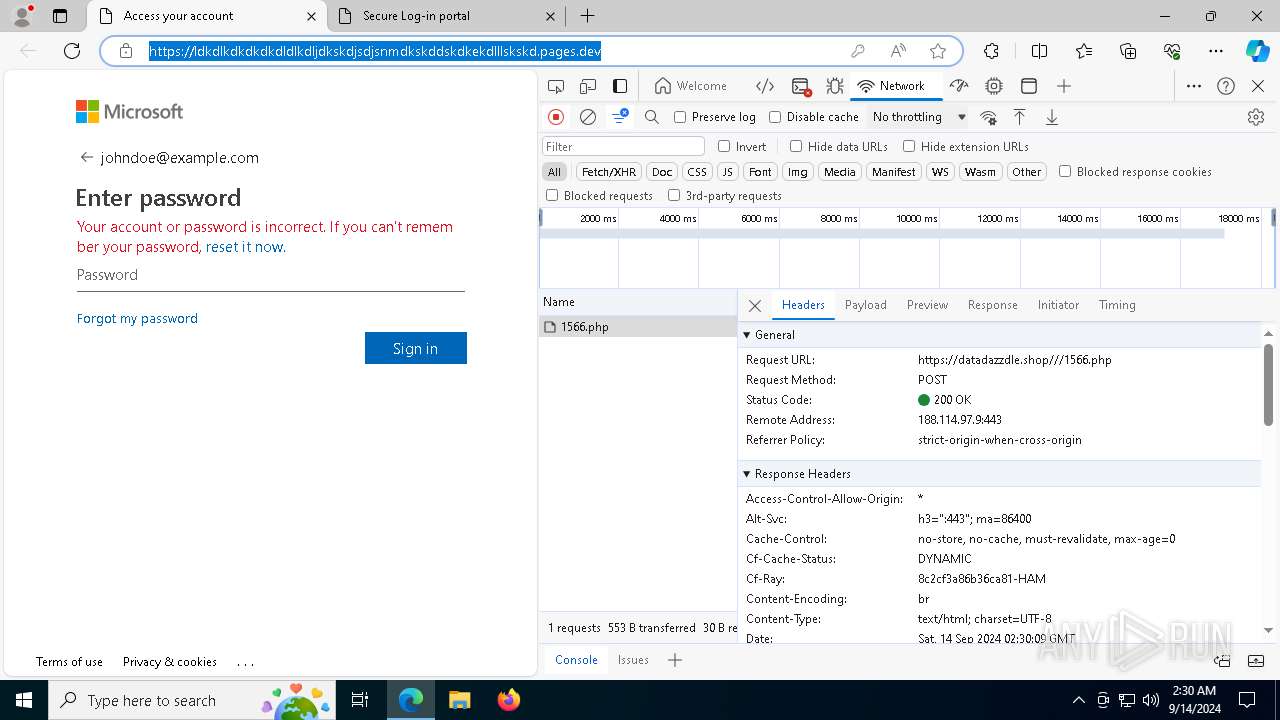
Task: Toggle the network filter bar icon
Action: pyautogui.click(x=620, y=117)
